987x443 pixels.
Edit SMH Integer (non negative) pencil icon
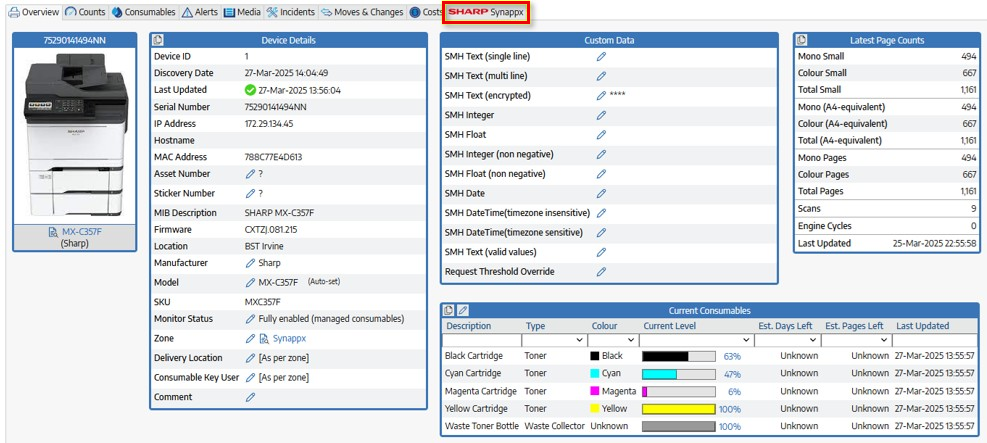(601, 154)
